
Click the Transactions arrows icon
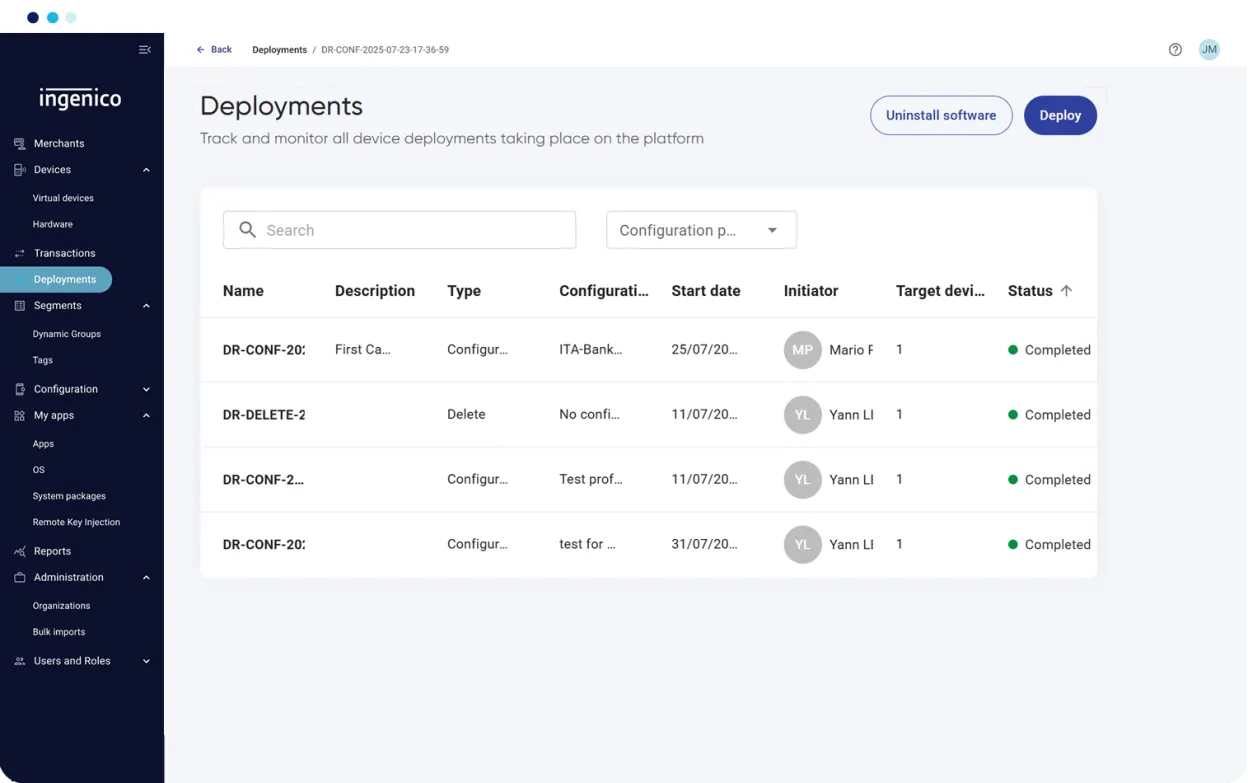(19, 254)
